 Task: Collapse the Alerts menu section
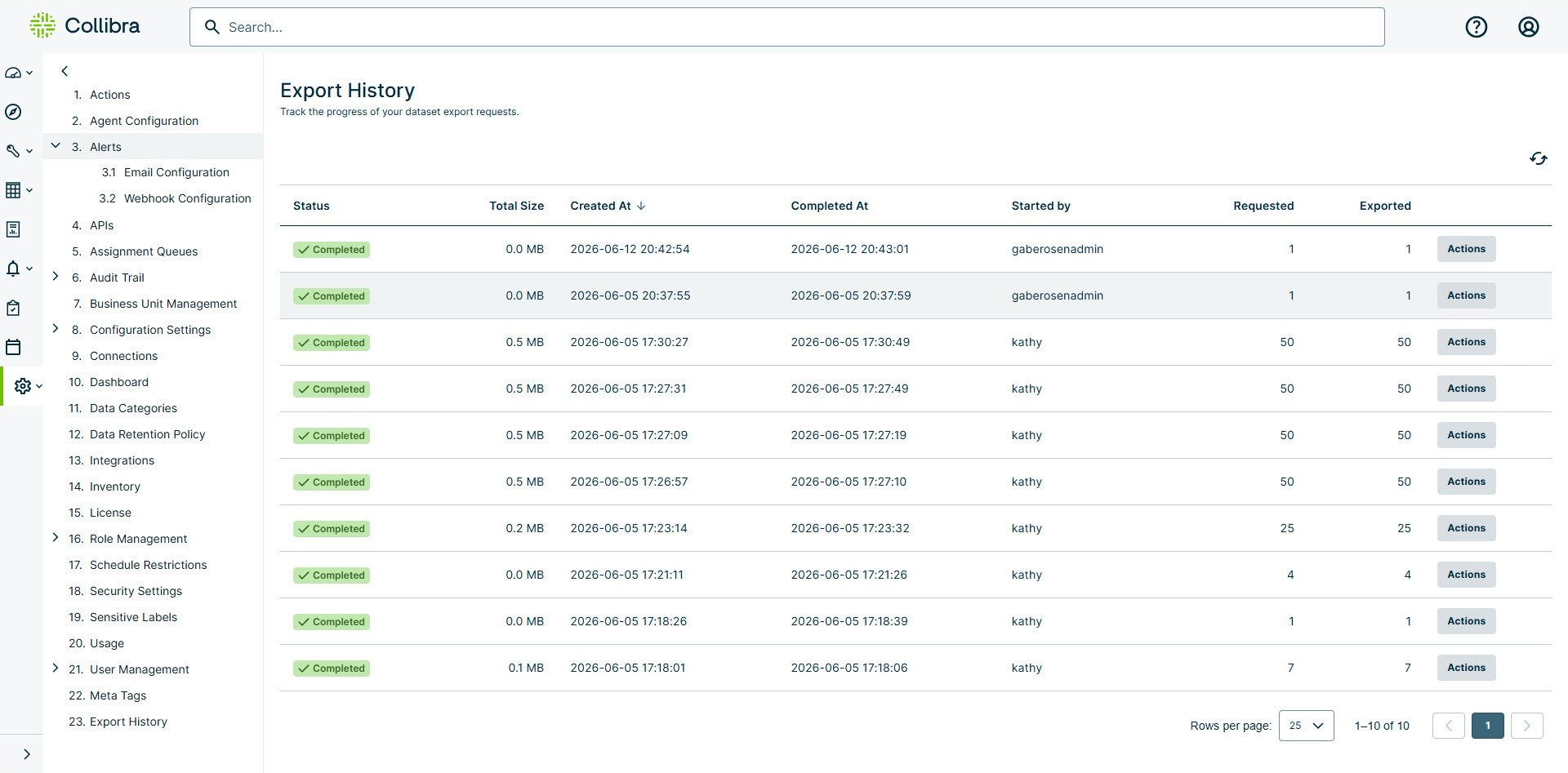tap(56, 146)
